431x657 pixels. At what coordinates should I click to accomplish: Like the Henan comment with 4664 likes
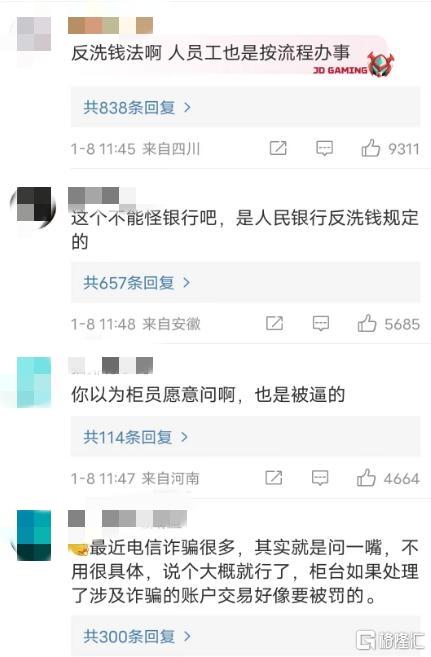(x=366, y=478)
